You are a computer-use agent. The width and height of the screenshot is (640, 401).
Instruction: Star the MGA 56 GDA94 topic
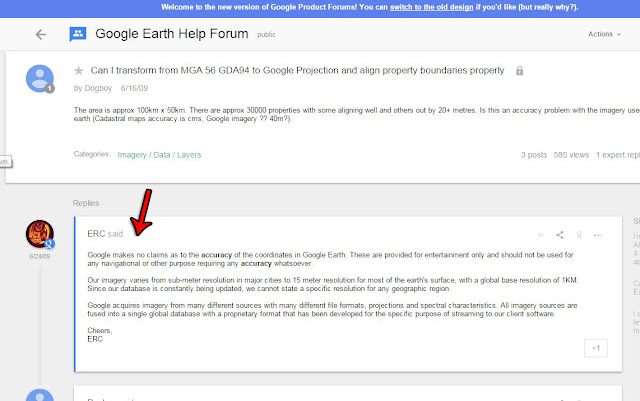point(79,71)
